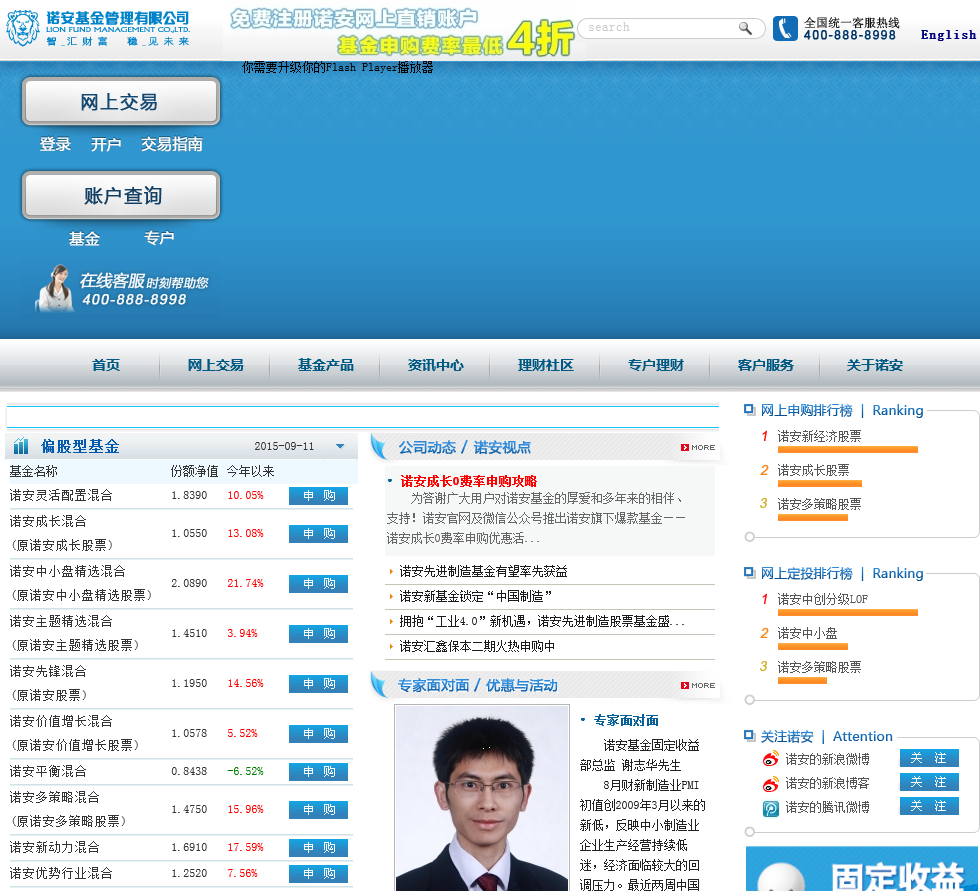Click the 偏股型基金 bar chart icon
Image resolution: width=980 pixels, height=891 pixels.
21,446
